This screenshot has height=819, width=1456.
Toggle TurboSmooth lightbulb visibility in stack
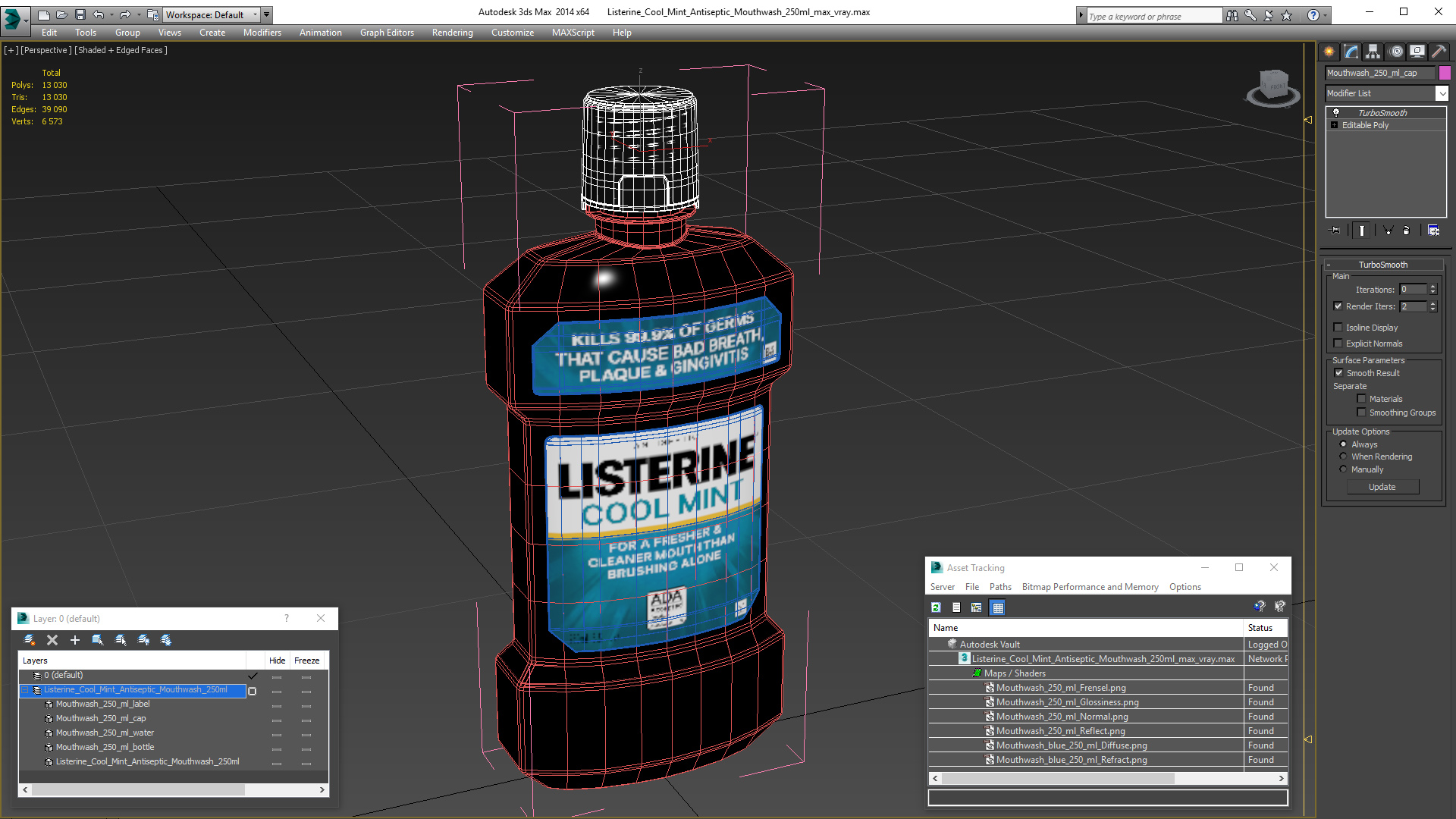[x=1336, y=113]
